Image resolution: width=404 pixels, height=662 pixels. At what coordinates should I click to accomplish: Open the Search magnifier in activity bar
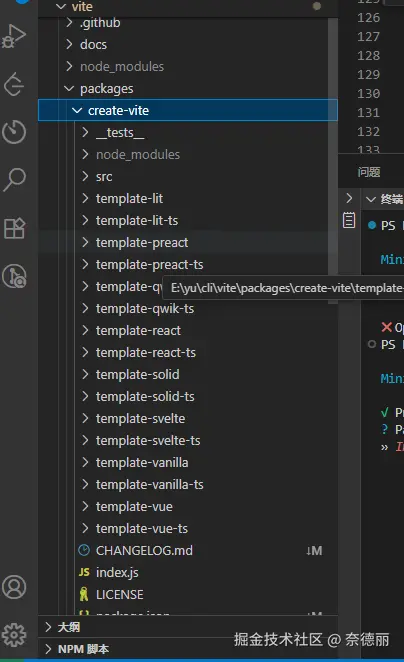(x=14, y=179)
